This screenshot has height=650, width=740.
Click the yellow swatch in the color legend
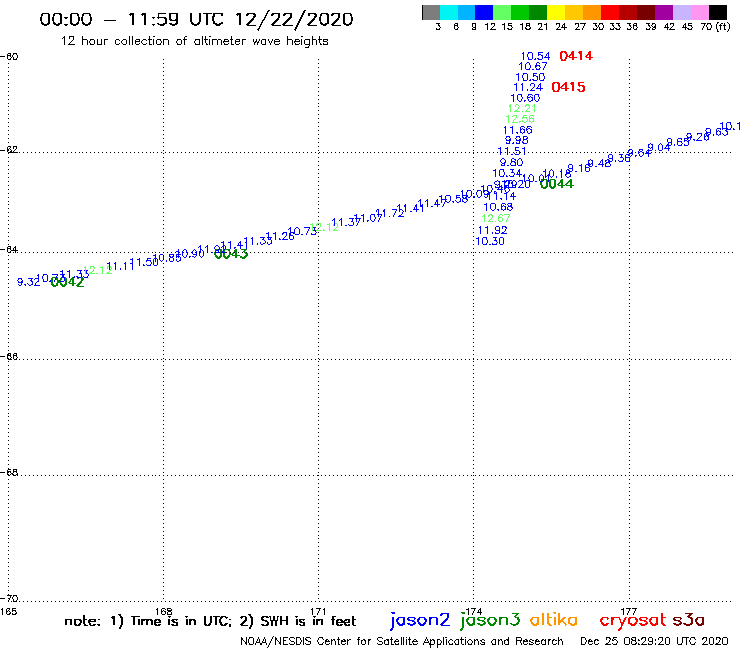(556, 13)
